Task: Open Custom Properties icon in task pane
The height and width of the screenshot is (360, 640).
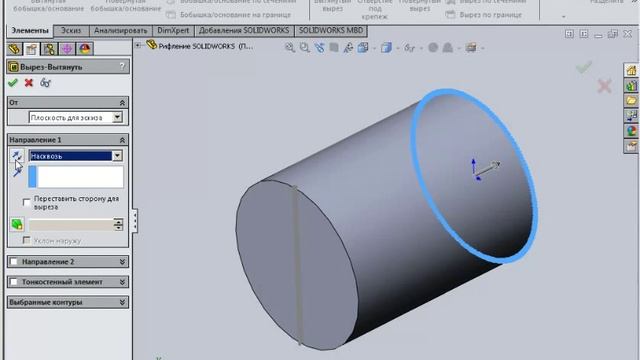Action: 631,146
